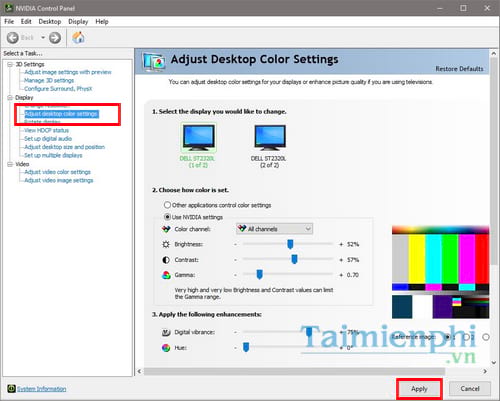Click the color bars reference image

tap(440, 272)
